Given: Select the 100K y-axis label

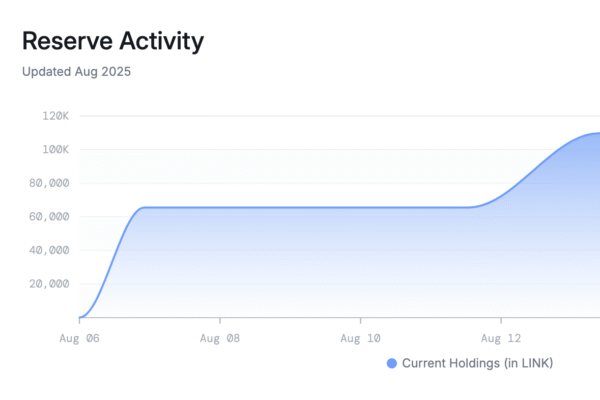Looking at the screenshot, I should pos(55,149).
